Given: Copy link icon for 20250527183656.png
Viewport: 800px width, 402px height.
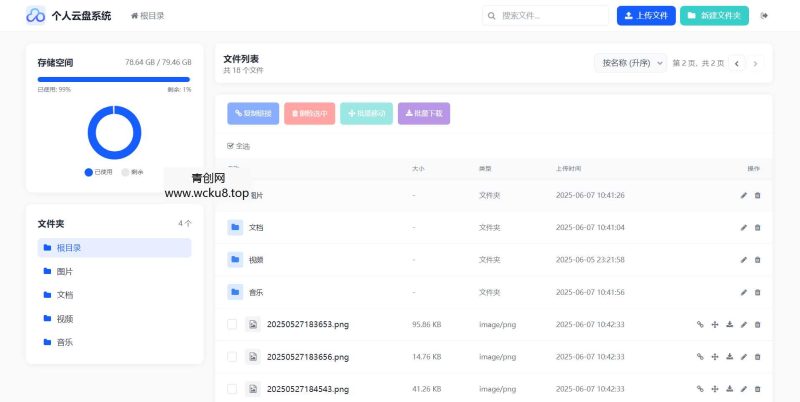Looking at the screenshot, I should click(x=700, y=357).
